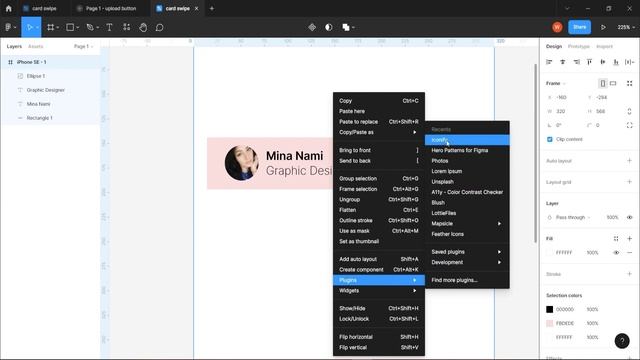Image resolution: width=640 pixels, height=360 pixels.
Task: Select the Frame tool
Action: pos(51,27)
